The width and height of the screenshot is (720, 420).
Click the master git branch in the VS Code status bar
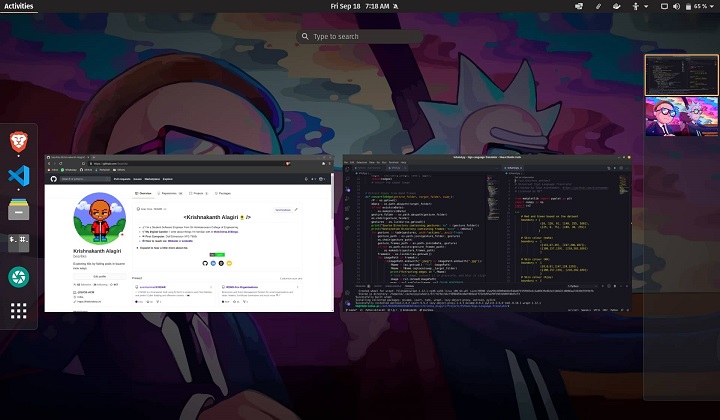pyautogui.click(x=351, y=310)
